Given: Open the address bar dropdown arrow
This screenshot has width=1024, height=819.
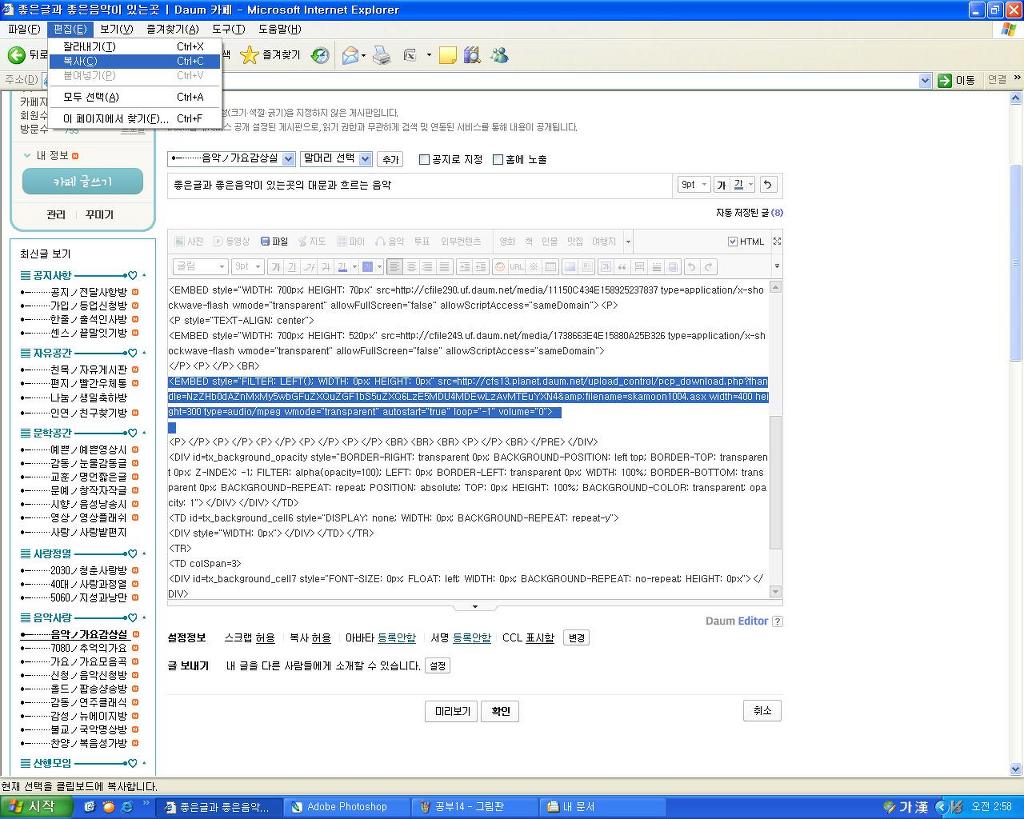Looking at the screenshot, I should click(x=925, y=80).
